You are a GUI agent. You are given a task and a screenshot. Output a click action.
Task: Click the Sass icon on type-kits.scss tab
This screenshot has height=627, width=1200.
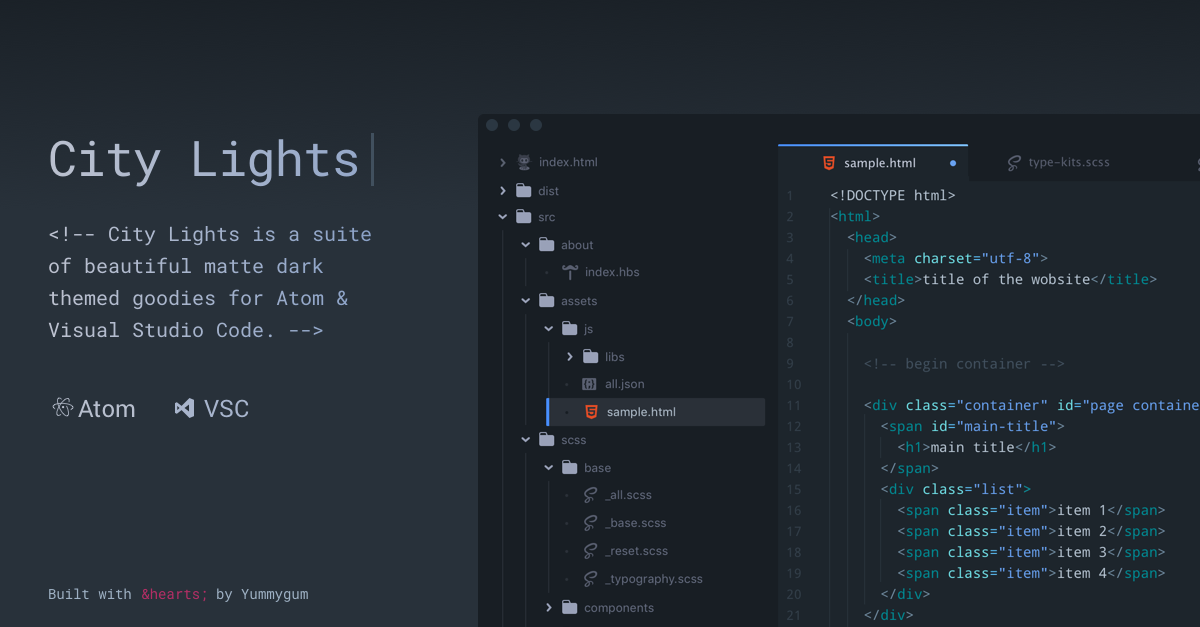pyautogui.click(x=1014, y=162)
